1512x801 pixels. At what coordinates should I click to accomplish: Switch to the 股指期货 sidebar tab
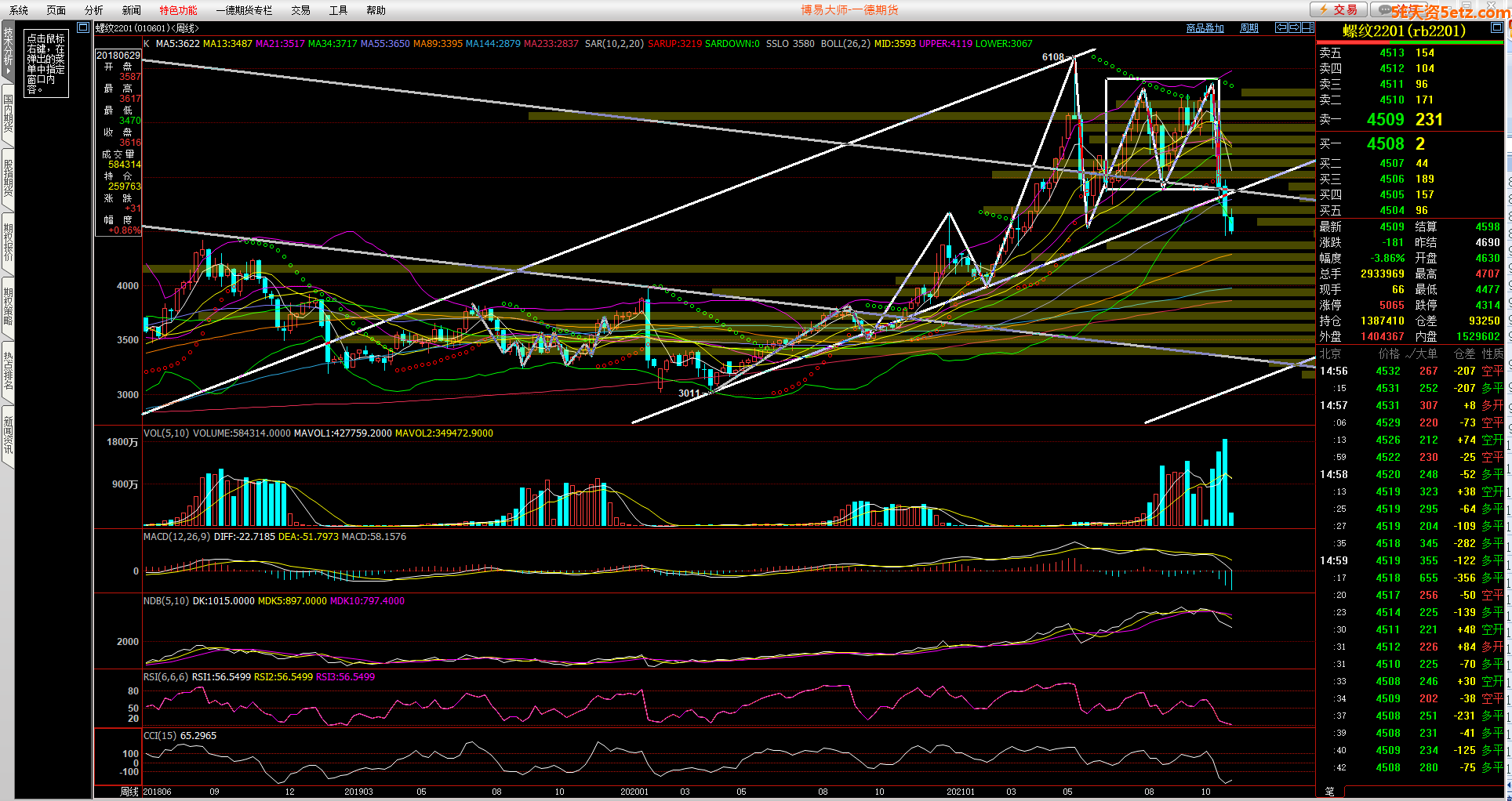tap(8, 179)
